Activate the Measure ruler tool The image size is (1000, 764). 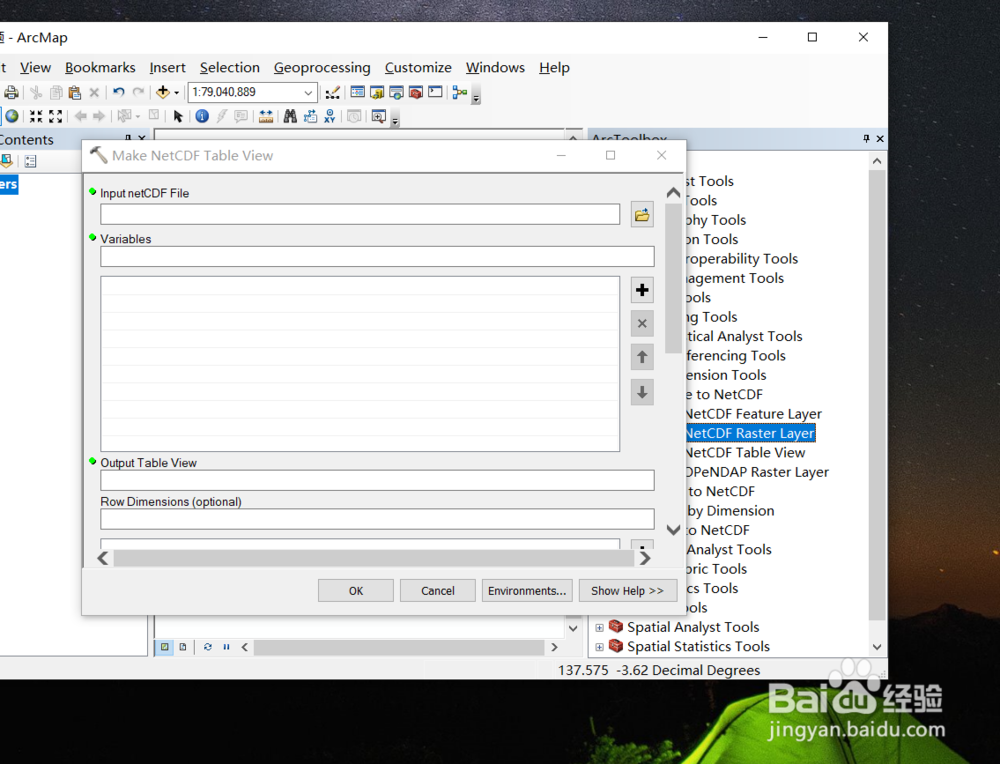266,116
